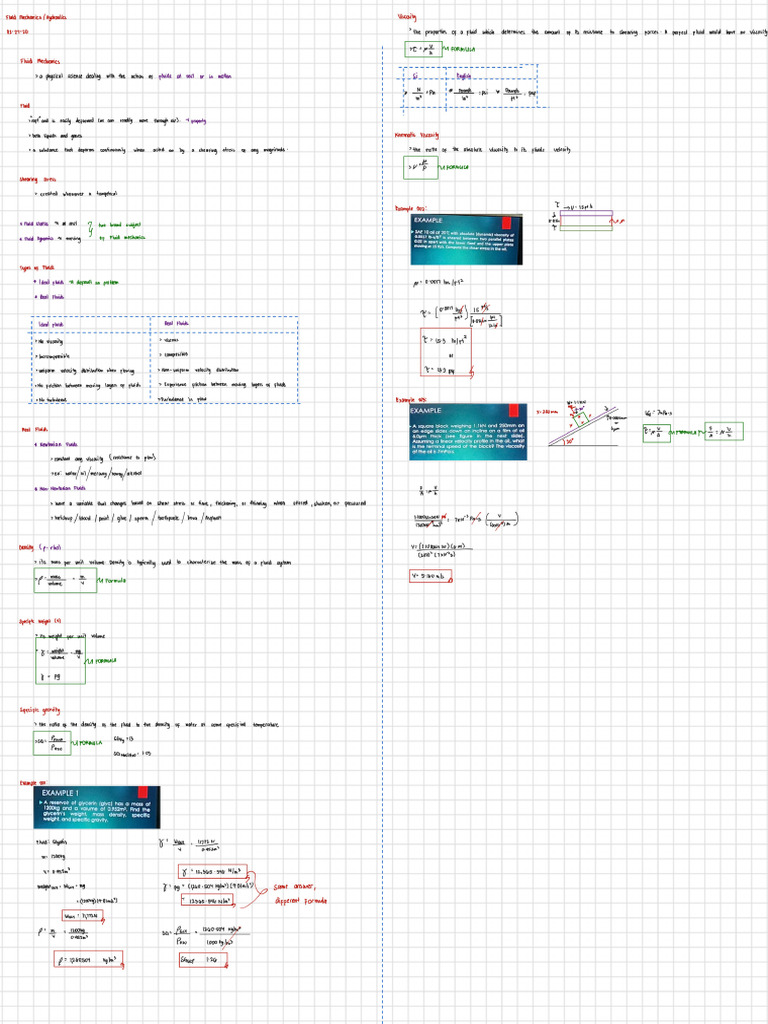
Task: Click the green density formula box
Action: [x=65, y=580]
